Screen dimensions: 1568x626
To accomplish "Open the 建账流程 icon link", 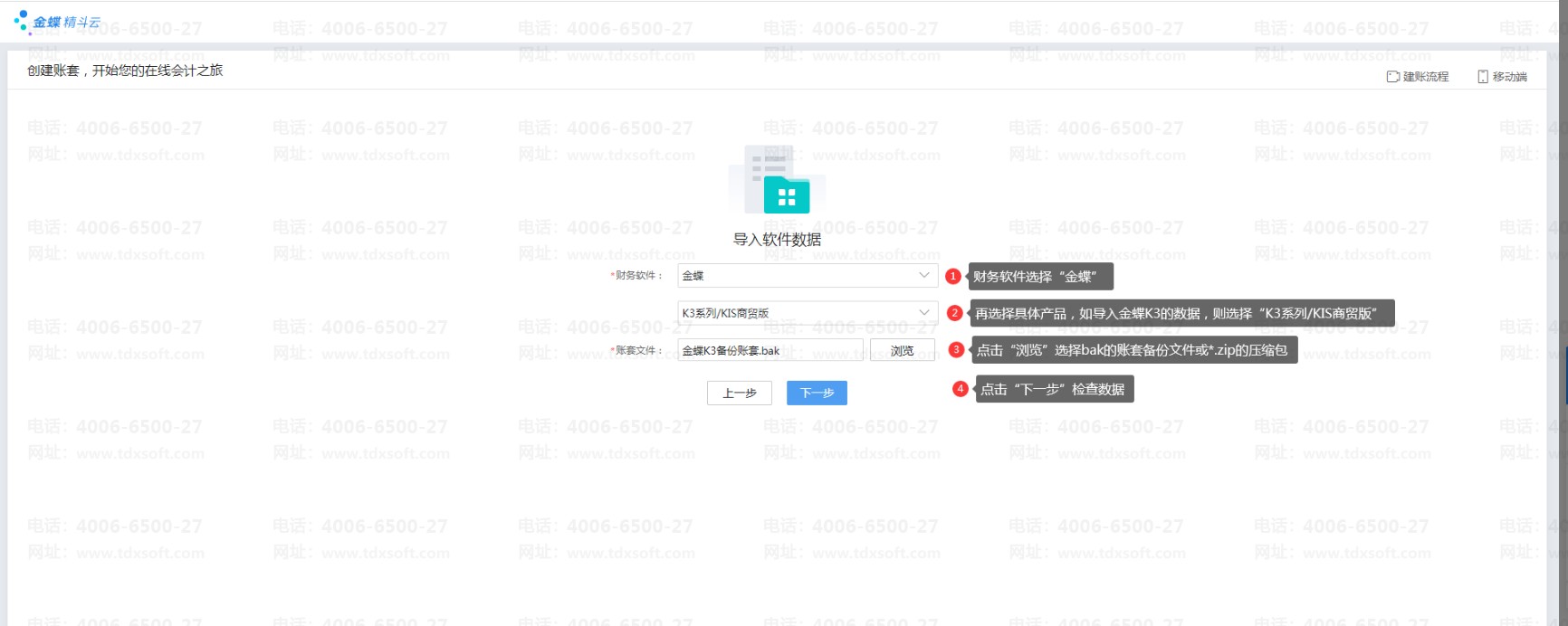I will [1418, 77].
